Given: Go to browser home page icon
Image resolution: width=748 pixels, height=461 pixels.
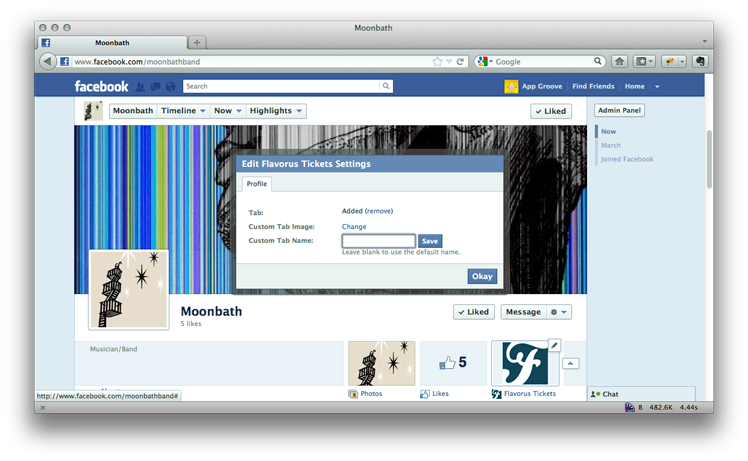Looking at the screenshot, I should 619,61.
